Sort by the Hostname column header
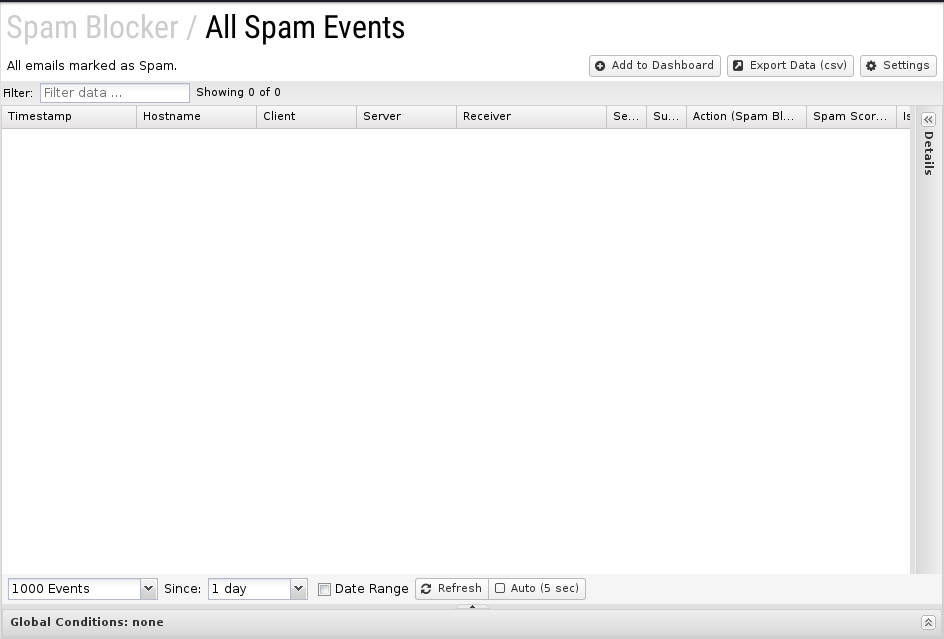The width and height of the screenshot is (944, 639). 196,117
